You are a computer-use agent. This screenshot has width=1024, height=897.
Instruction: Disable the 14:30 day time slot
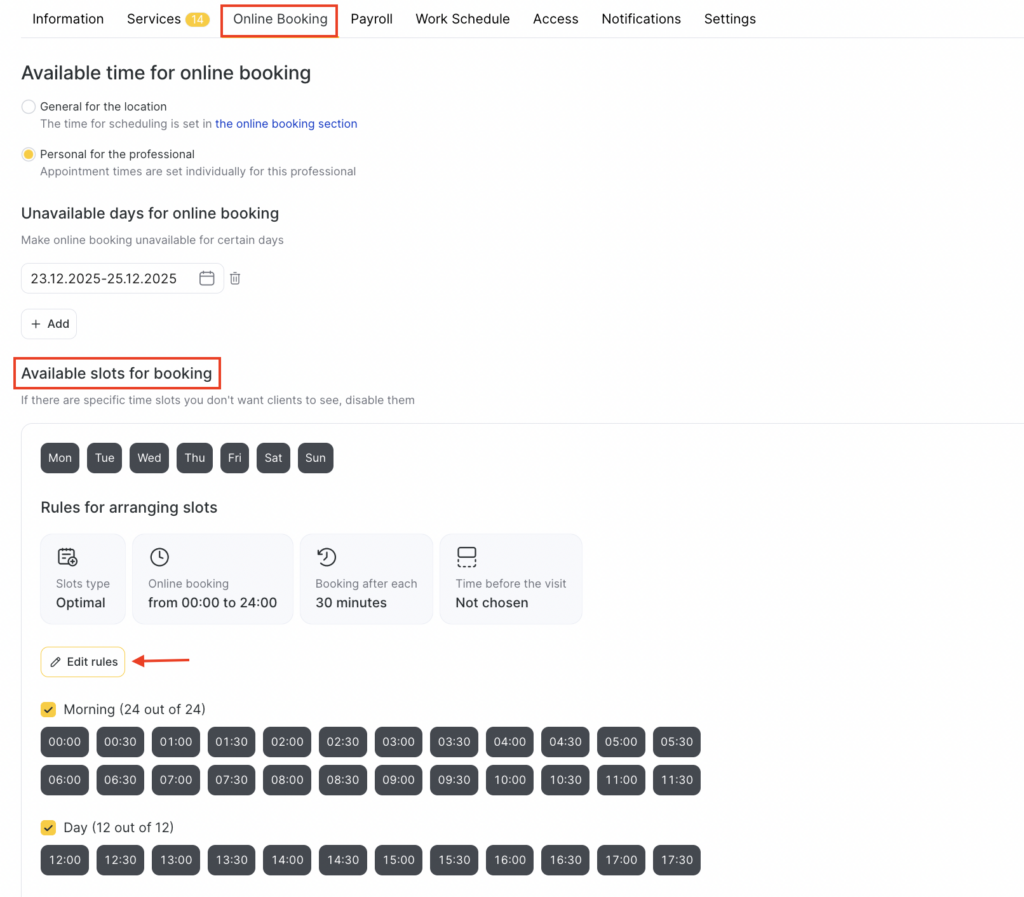(x=342, y=860)
